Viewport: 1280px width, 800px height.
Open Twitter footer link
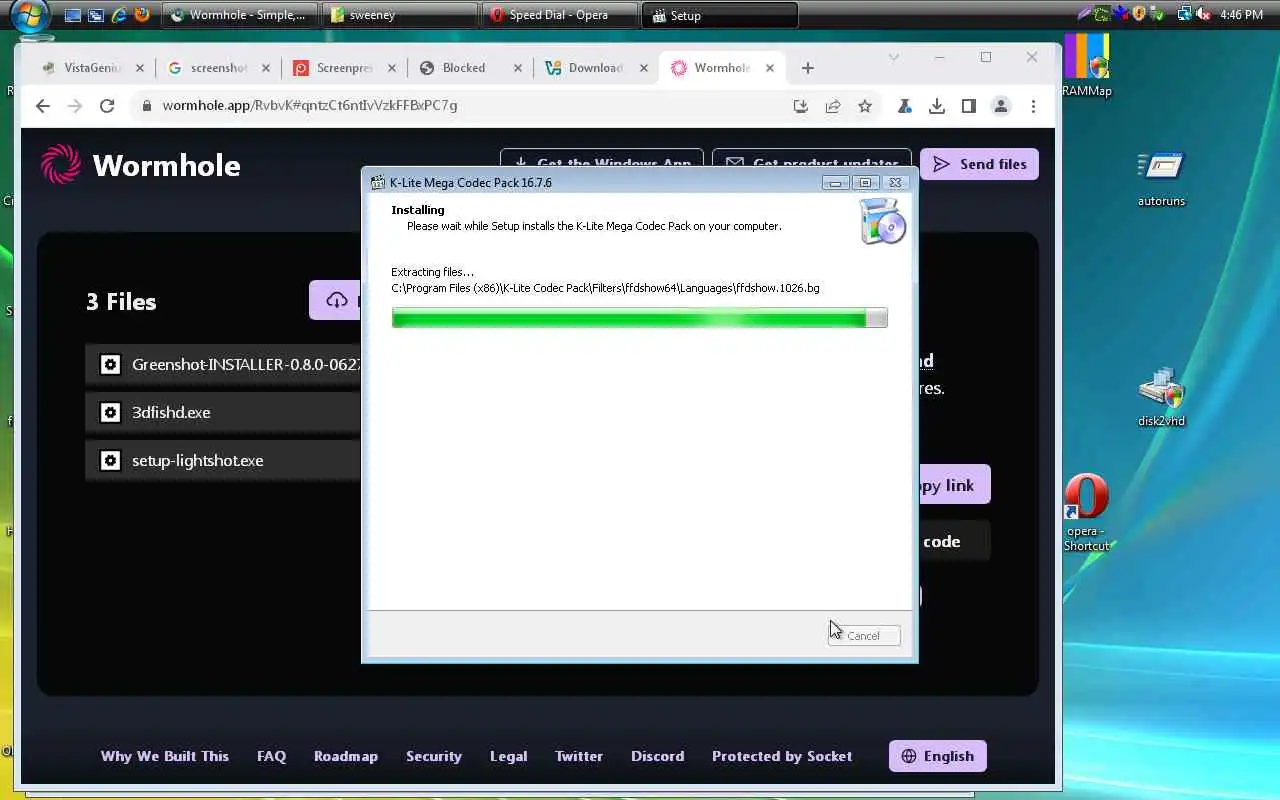(x=579, y=756)
